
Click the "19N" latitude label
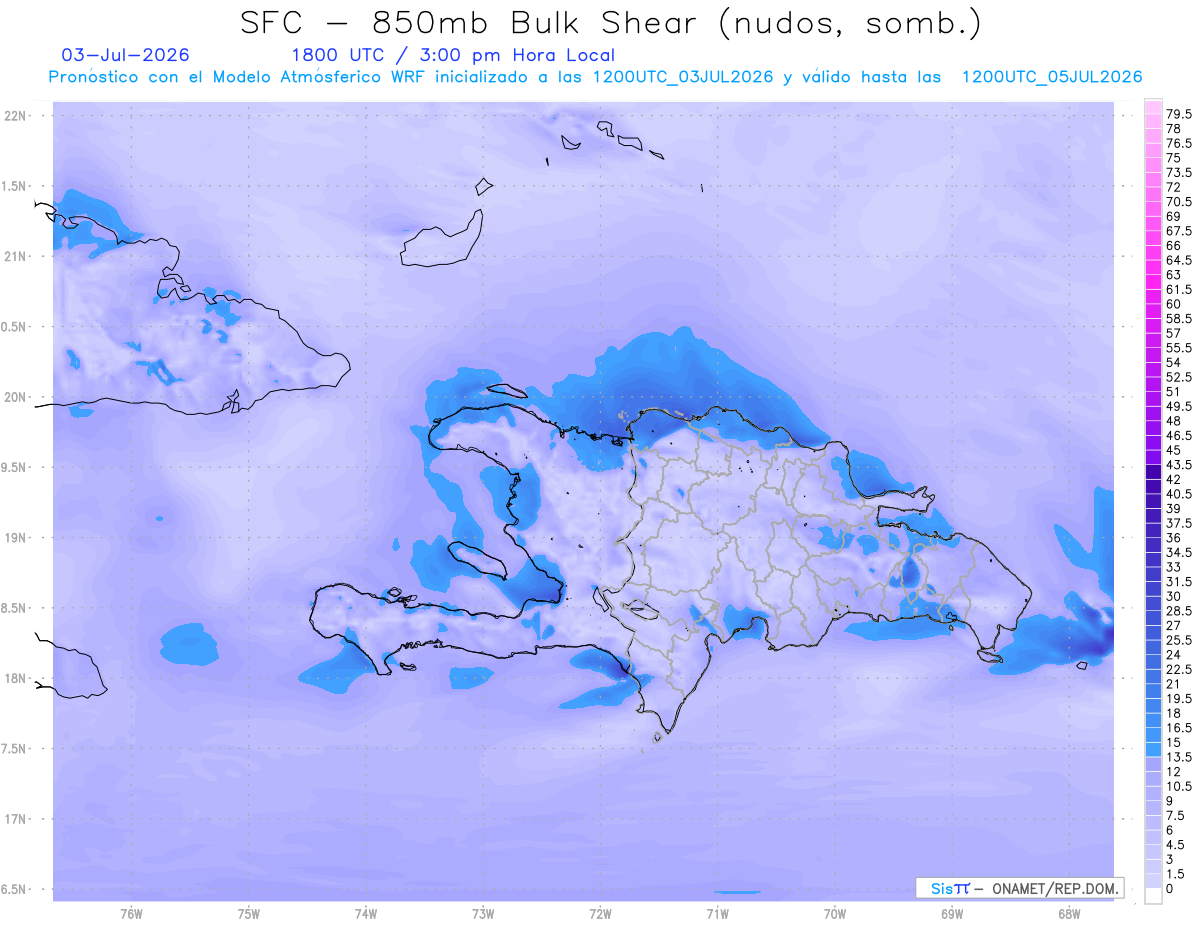[16, 538]
